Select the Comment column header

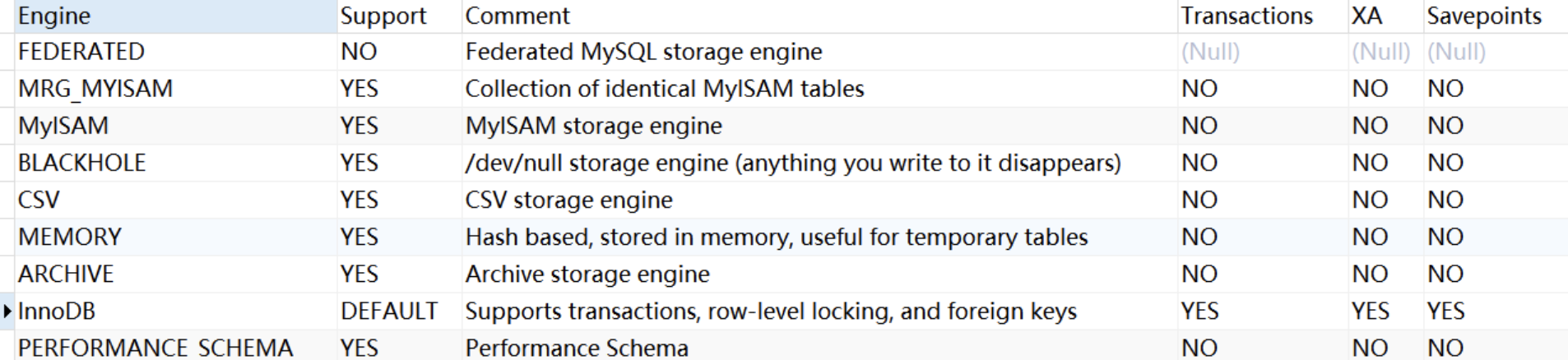819,16
